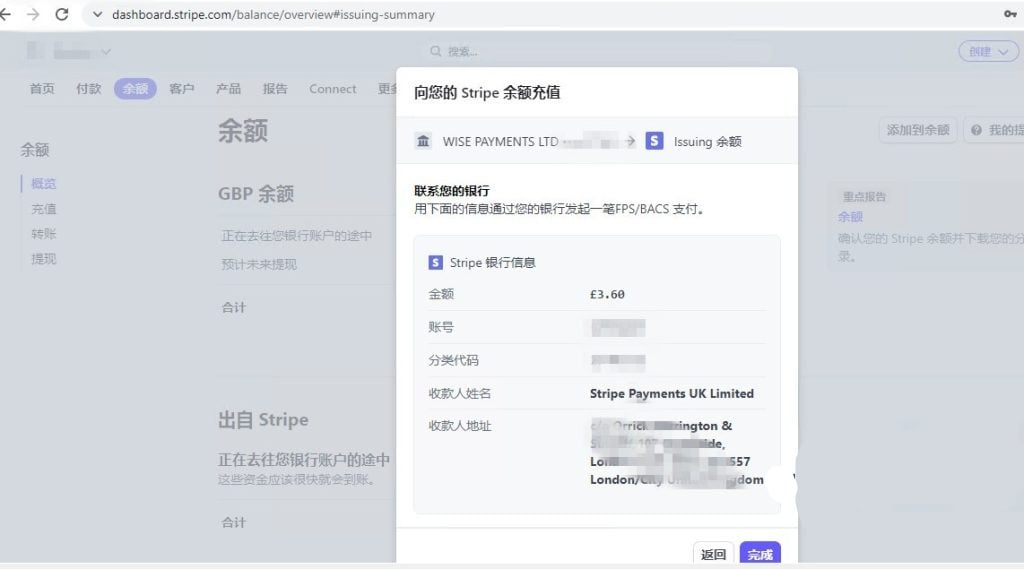1024x569 pixels.
Task: Click the Stripe S icon beside 银行信息
Action: (x=436, y=263)
